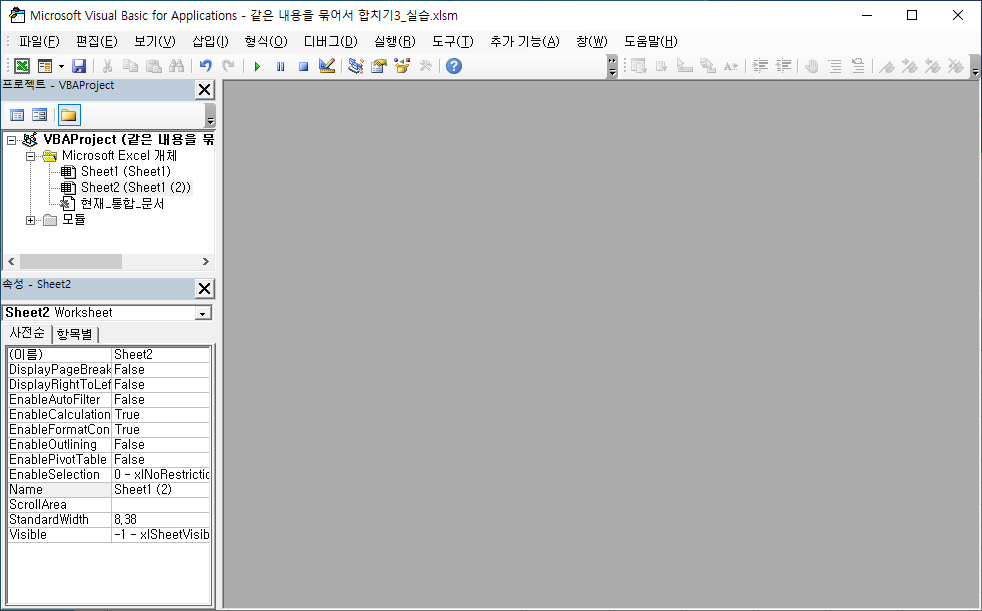The height and width of the screenshot is (611, 982).
Task: Toggle Bookmark flag icon
Action: [x=886, y=66]
